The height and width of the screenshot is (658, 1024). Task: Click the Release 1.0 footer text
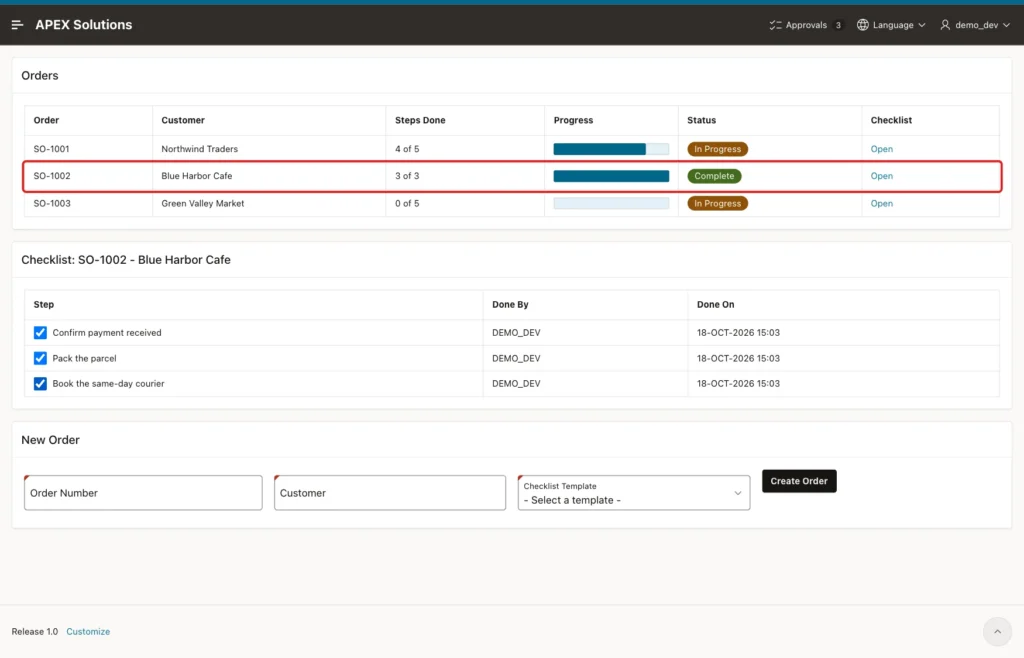pos(35,631)
